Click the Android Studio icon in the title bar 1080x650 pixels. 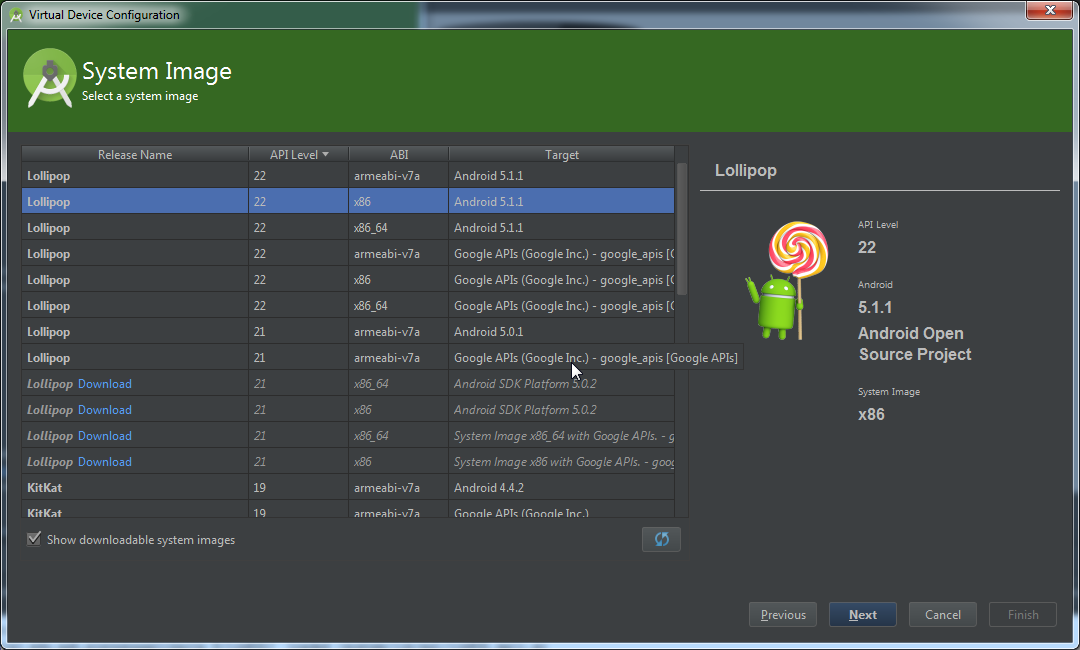pos(16,14)
